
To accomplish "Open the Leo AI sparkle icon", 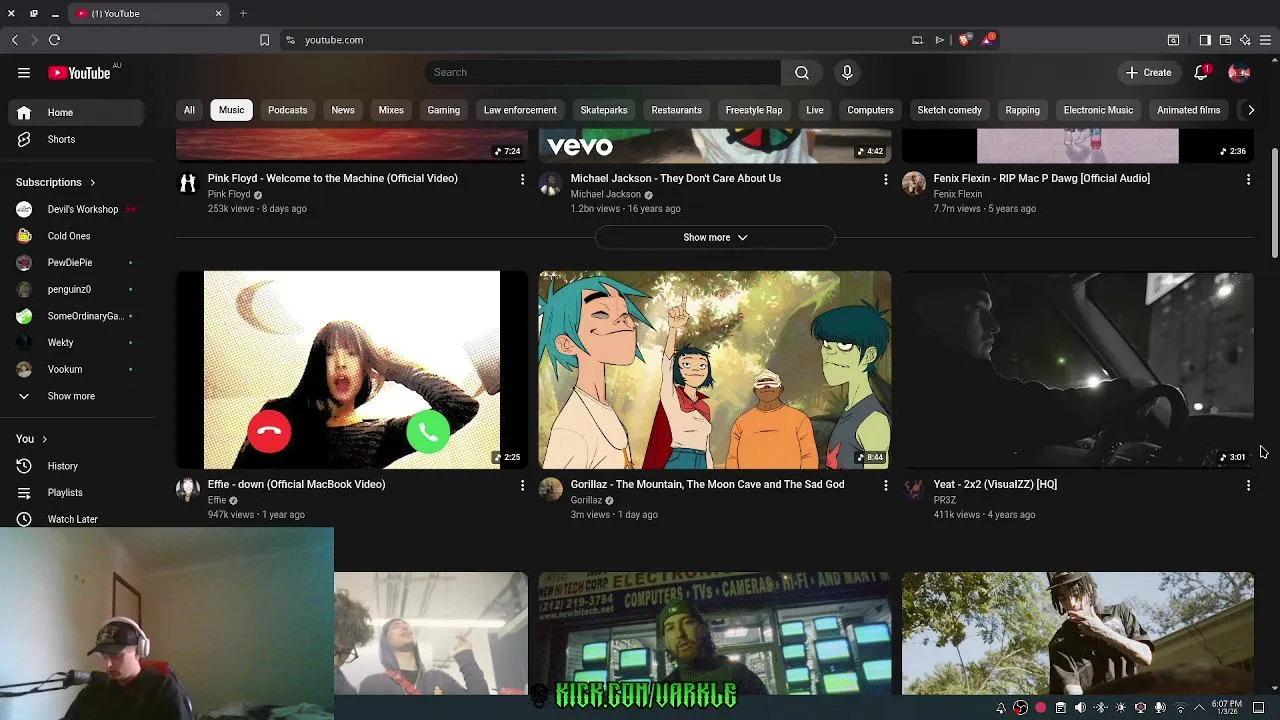I will [x=1245, y=40].
